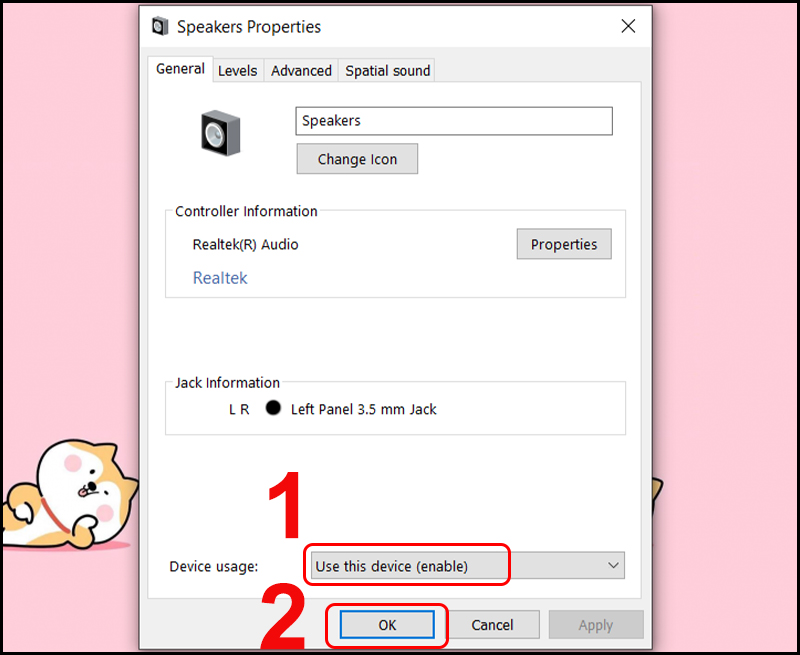Go to the Spatial sound tab
Viewport: 800px width, 655px height.
point(387,70)
